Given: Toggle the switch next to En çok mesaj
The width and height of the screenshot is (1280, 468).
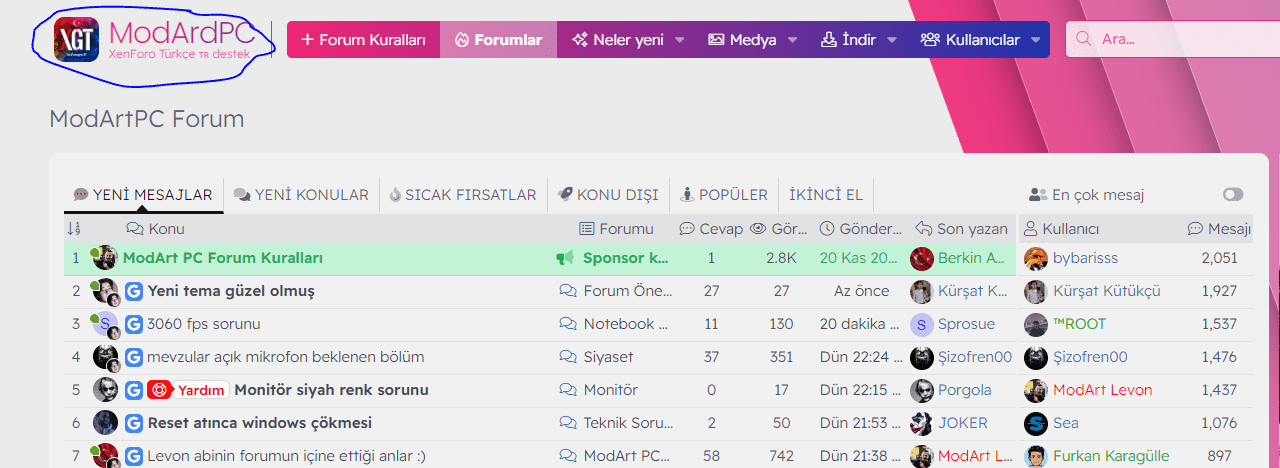Looking at the screenshot, I should coord(1232,195).
